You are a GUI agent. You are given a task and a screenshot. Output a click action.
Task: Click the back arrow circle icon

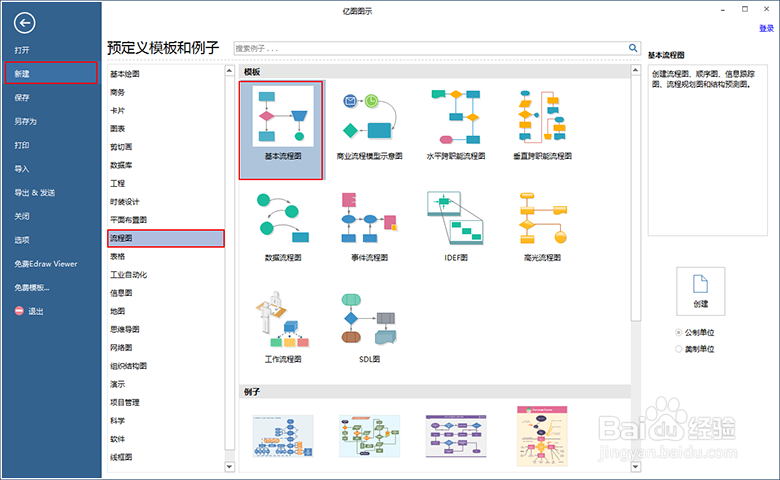click(24, 23)
